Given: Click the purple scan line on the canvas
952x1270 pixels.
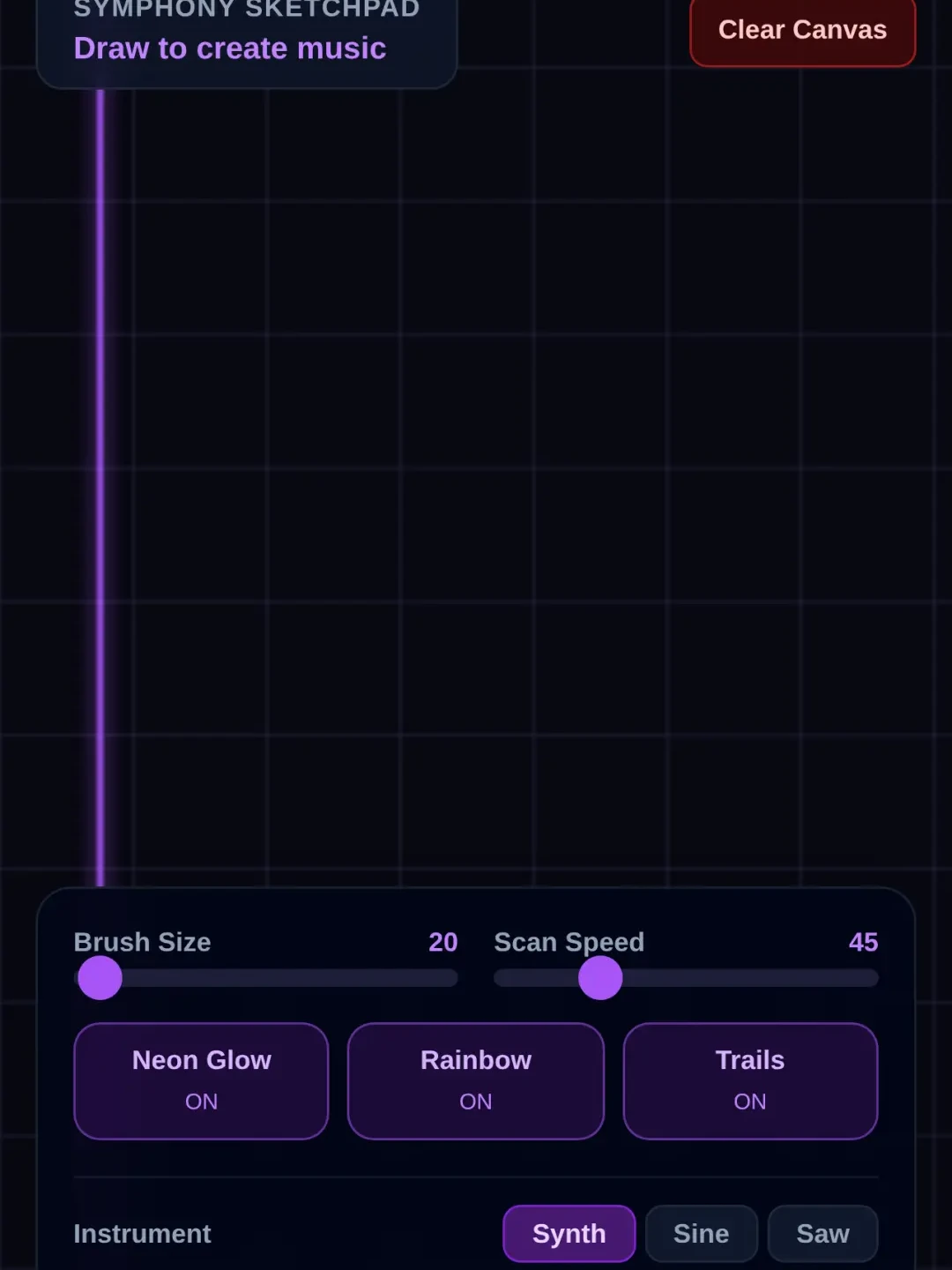Looking at the screenshot, I should (100, 487).
